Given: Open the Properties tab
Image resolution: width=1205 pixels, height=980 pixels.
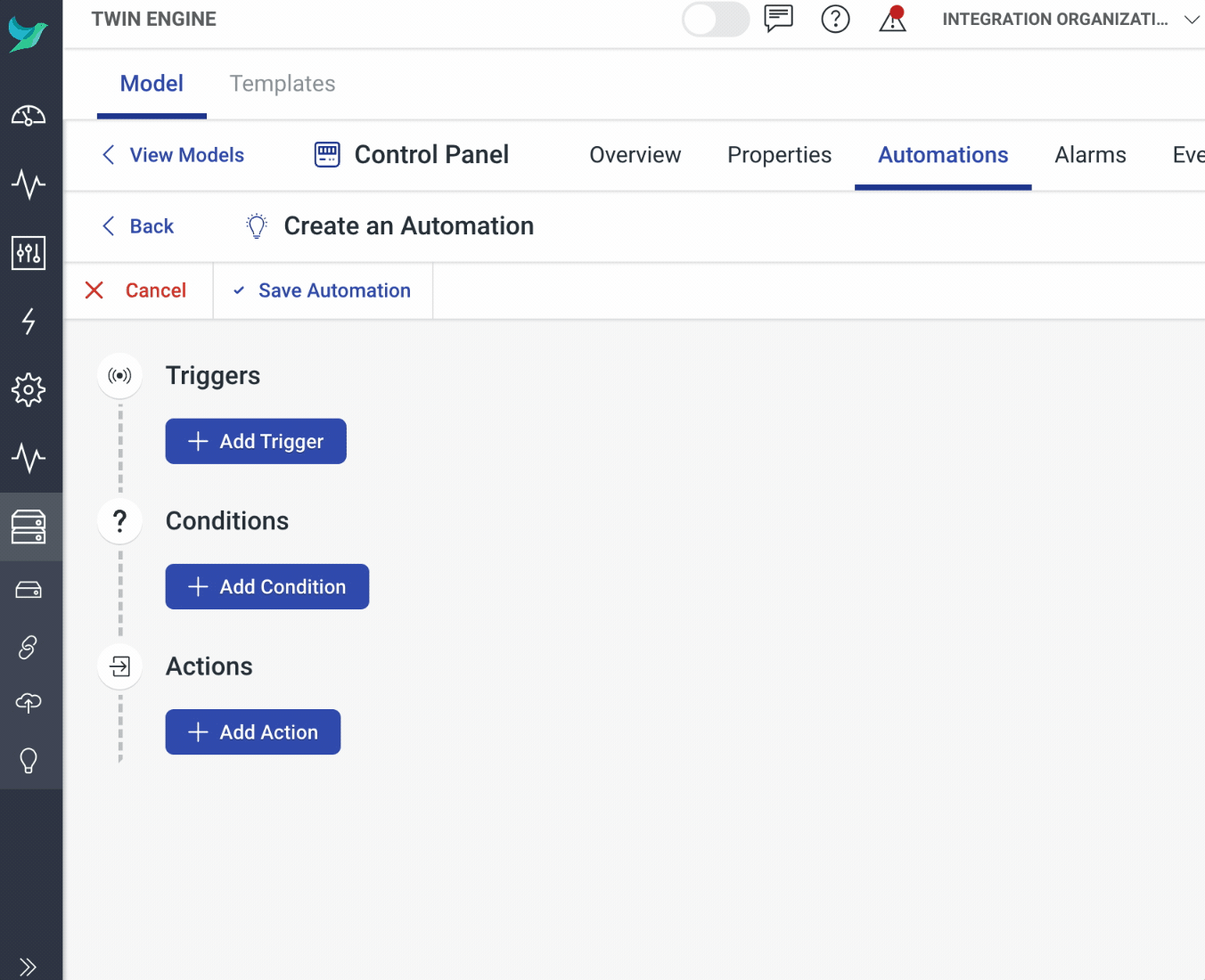Looking at the screenshot, I should tap(779, 155).
